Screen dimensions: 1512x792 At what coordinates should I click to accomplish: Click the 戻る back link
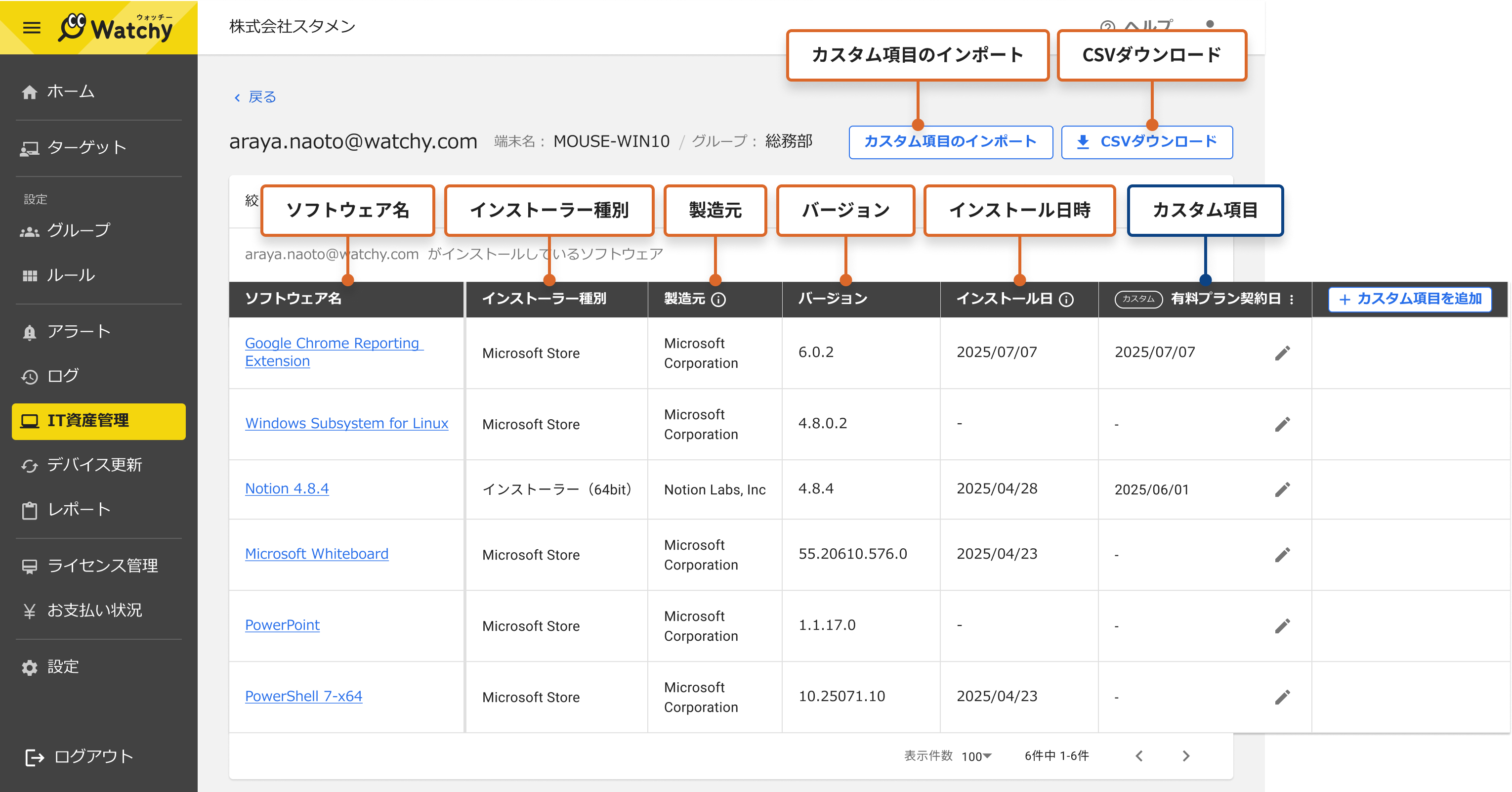pyautogui.click(x=255, y=97)
